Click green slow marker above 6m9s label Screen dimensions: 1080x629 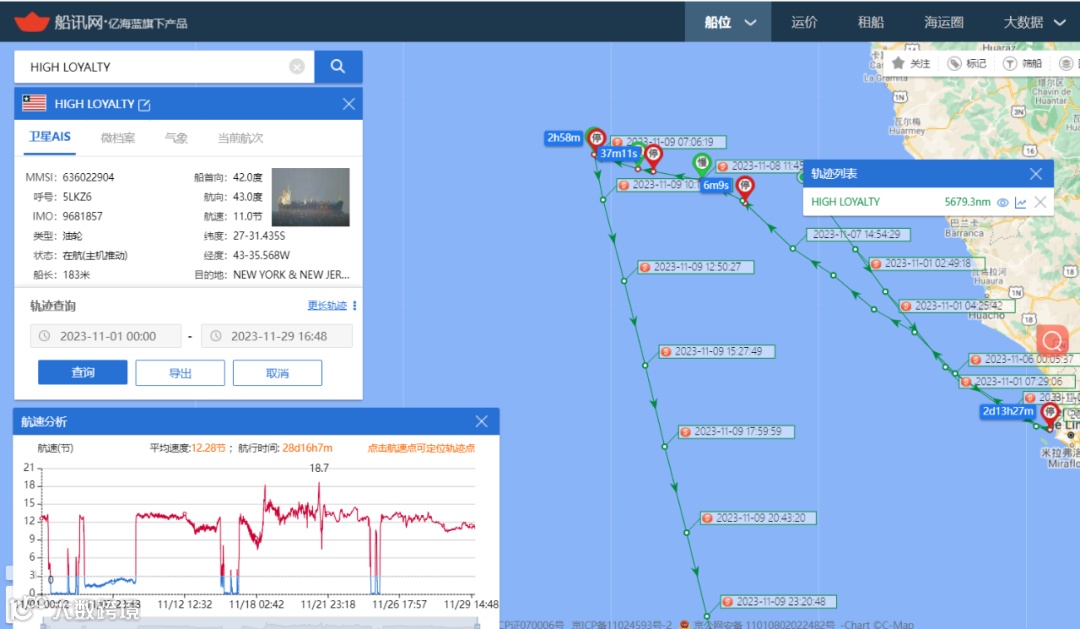pos(701,164)
